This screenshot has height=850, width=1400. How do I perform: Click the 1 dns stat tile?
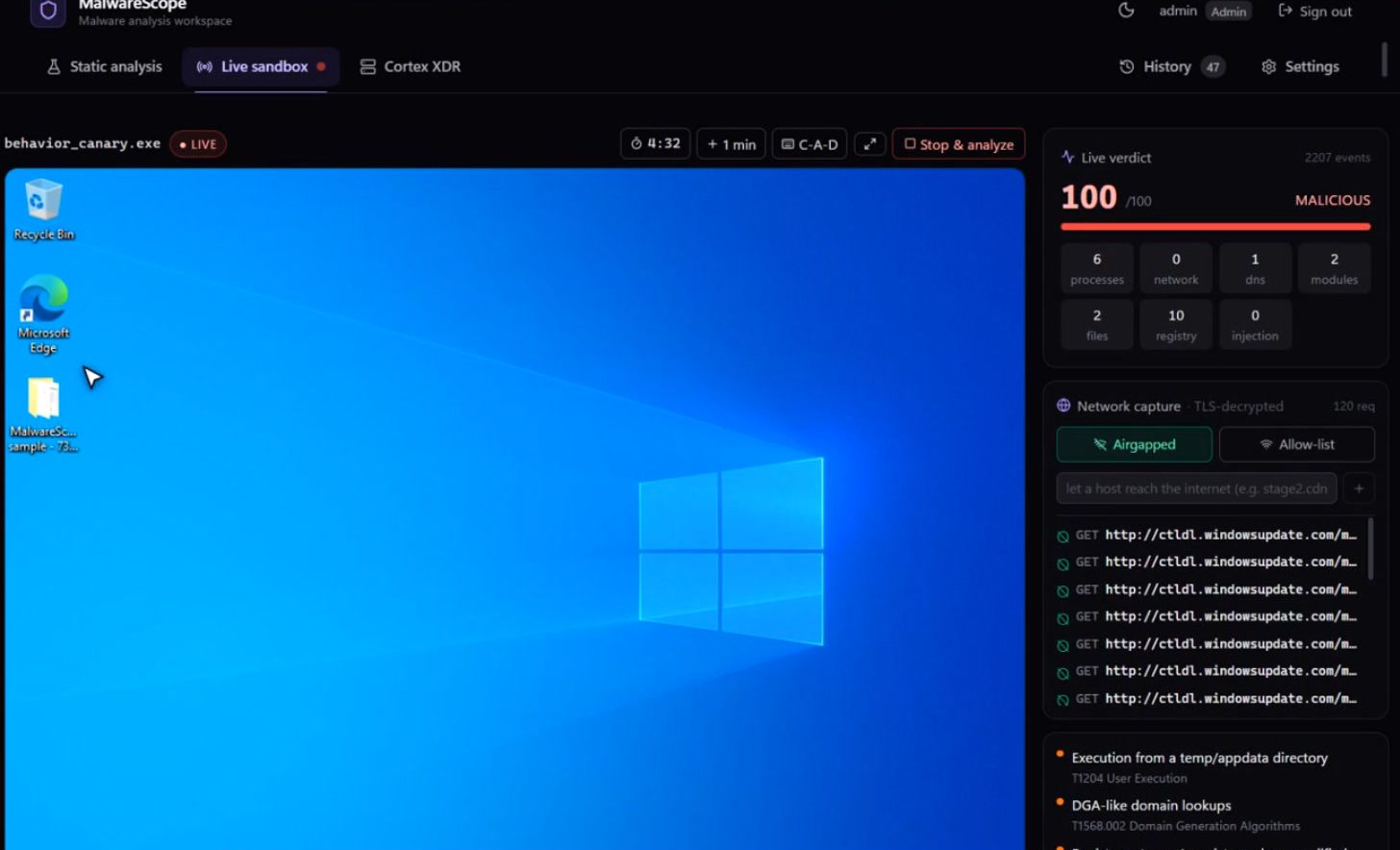[1255, 268]
